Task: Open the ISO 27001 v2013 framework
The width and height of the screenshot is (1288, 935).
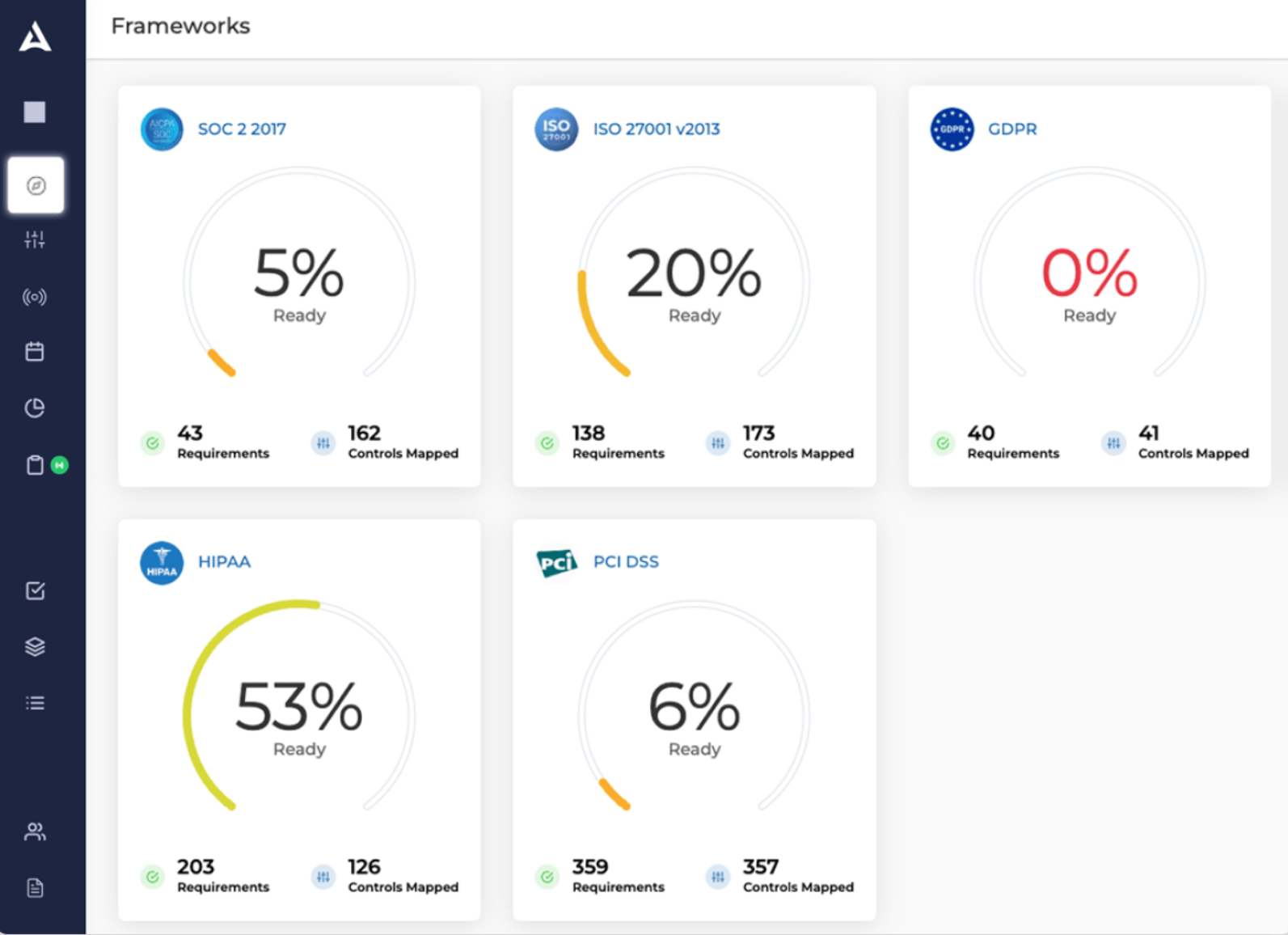Action: (x=656, y=129)
